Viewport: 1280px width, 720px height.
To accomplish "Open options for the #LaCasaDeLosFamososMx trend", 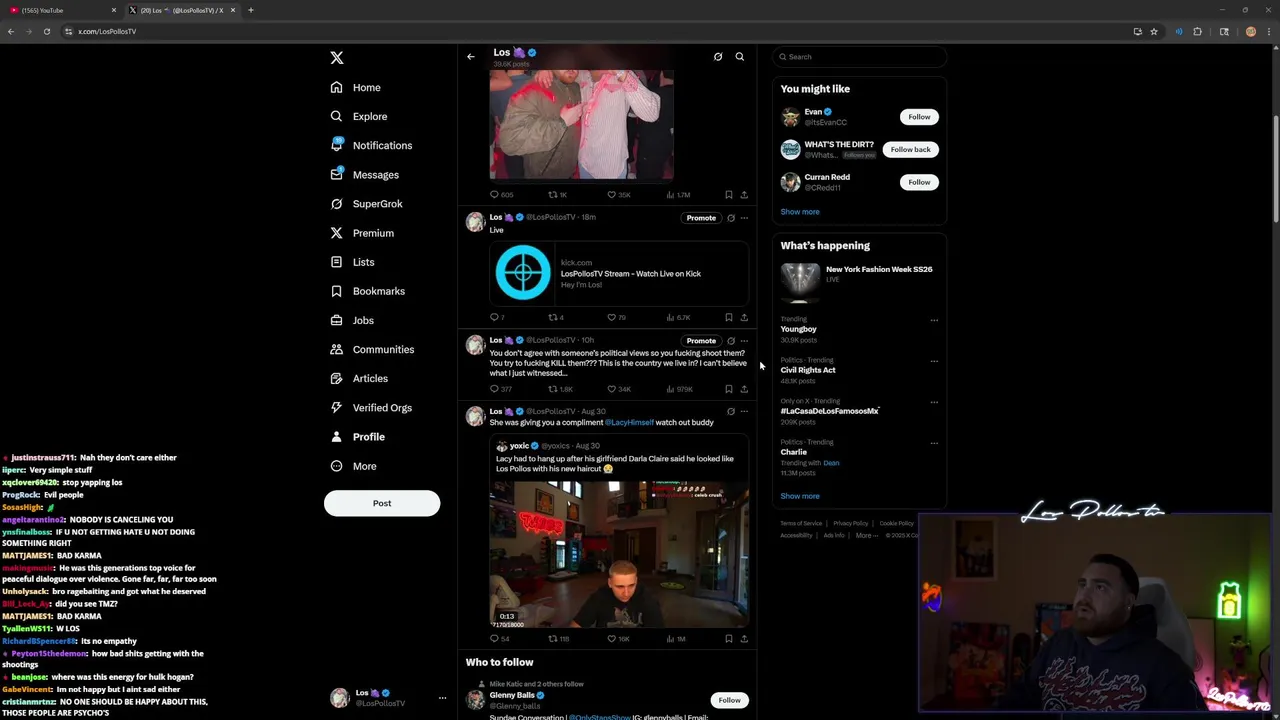I will (934, 402).
